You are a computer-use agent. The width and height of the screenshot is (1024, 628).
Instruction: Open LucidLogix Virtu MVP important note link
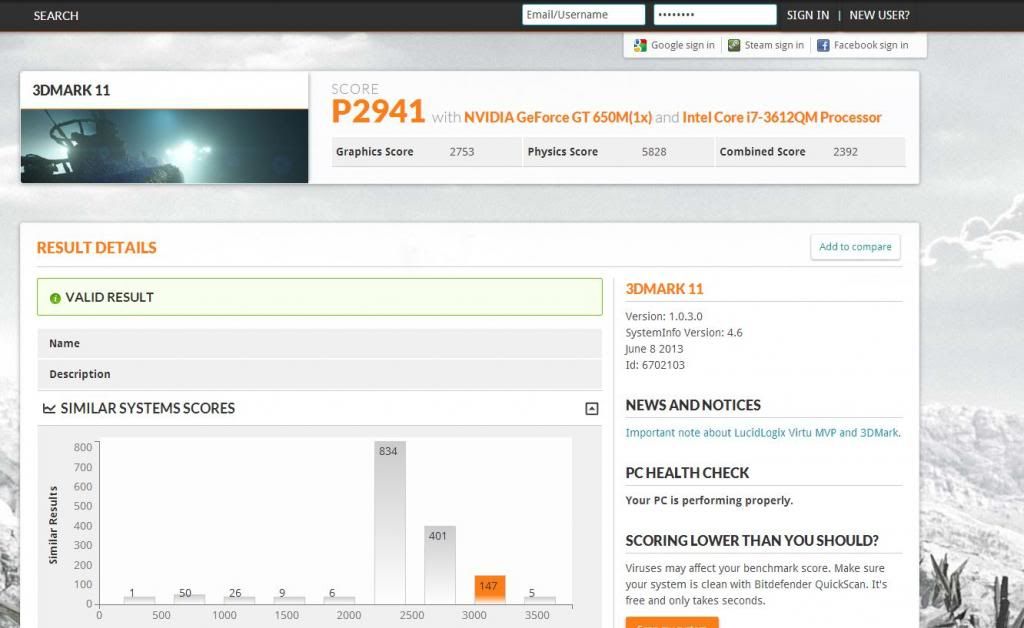[x=763, y=433]
